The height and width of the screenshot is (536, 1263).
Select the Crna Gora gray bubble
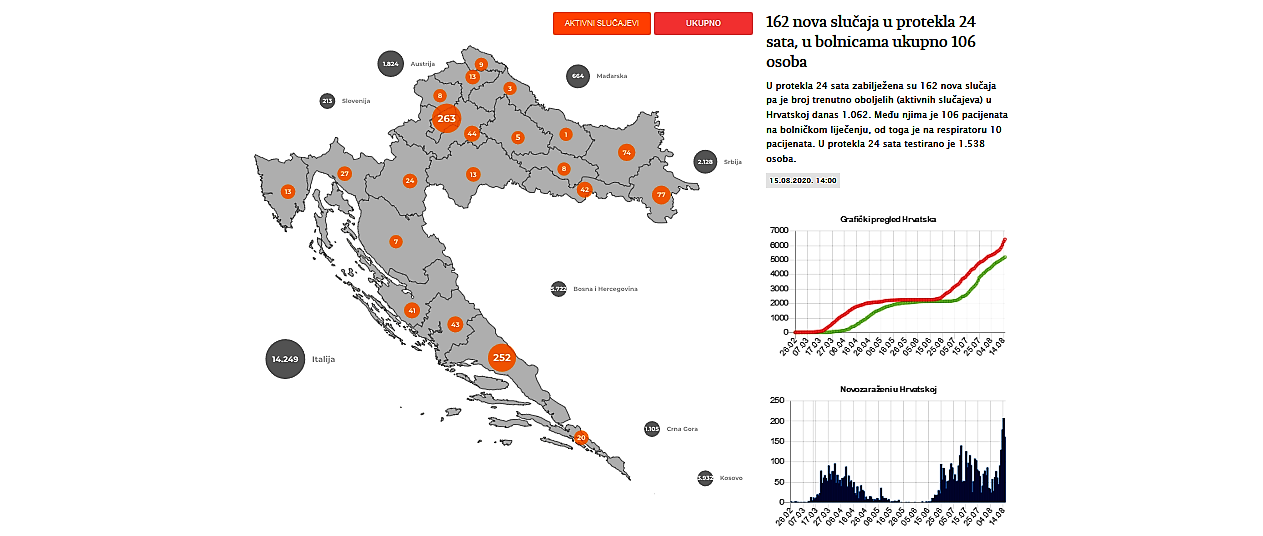[652, 429]
